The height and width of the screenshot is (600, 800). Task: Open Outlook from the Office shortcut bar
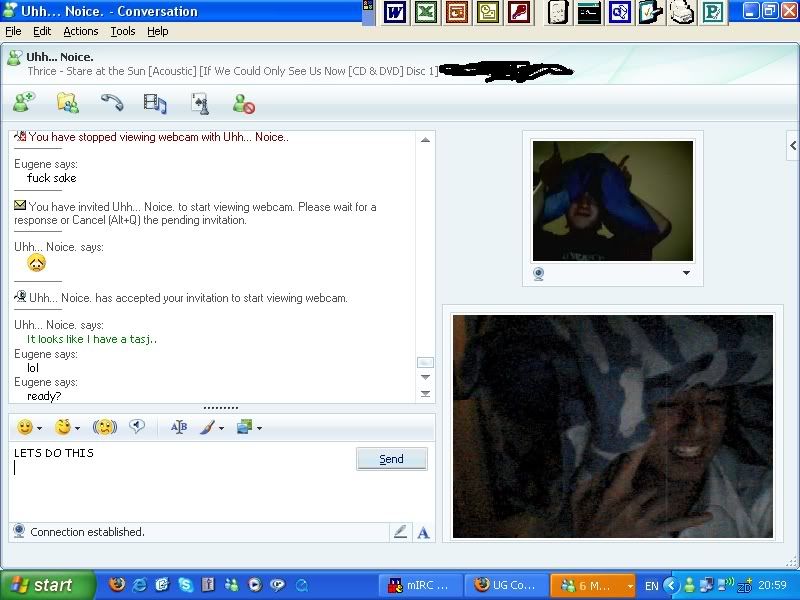[x=488, y=12]
